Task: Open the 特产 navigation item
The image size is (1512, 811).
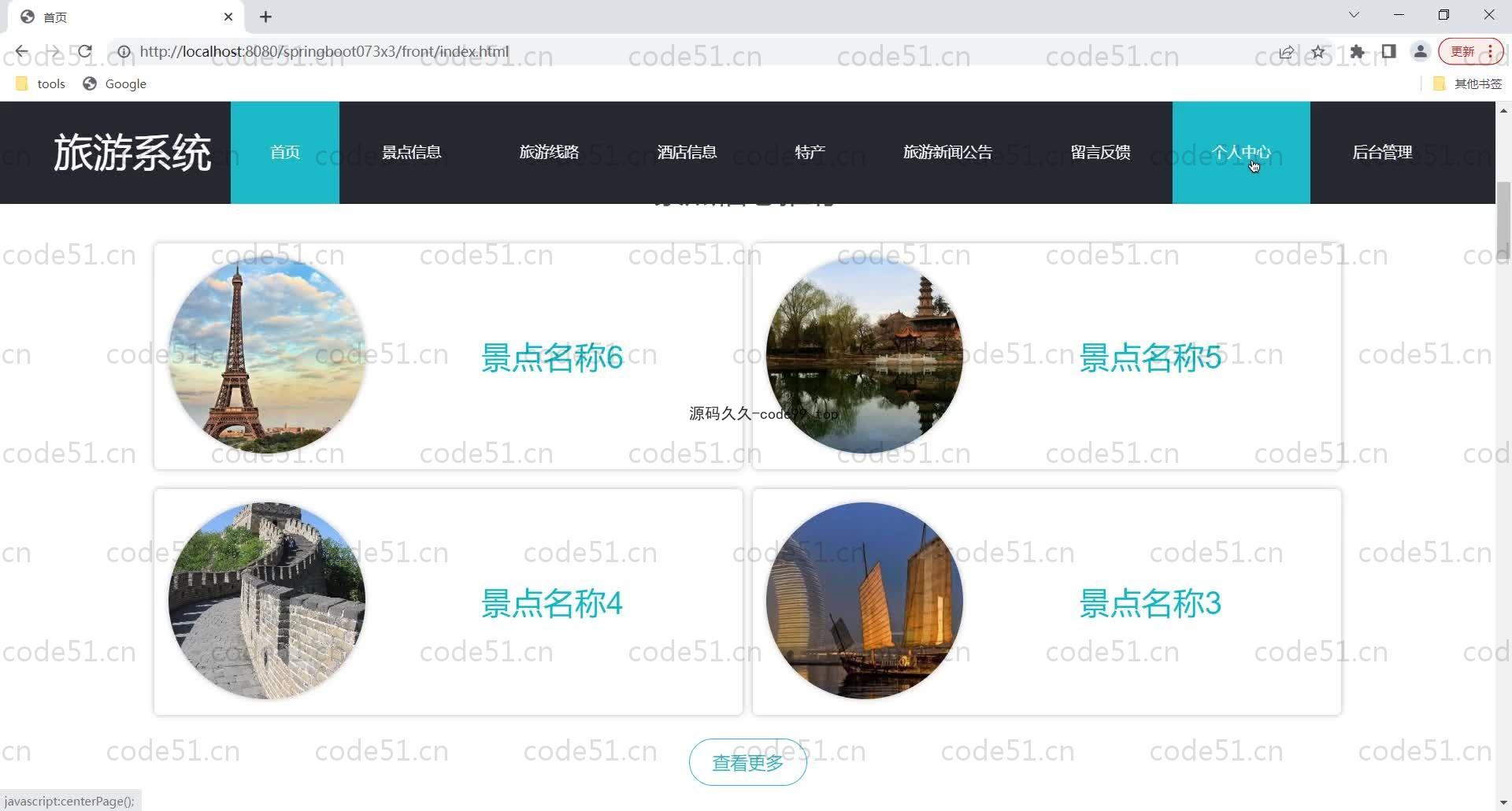Action: 810,152
